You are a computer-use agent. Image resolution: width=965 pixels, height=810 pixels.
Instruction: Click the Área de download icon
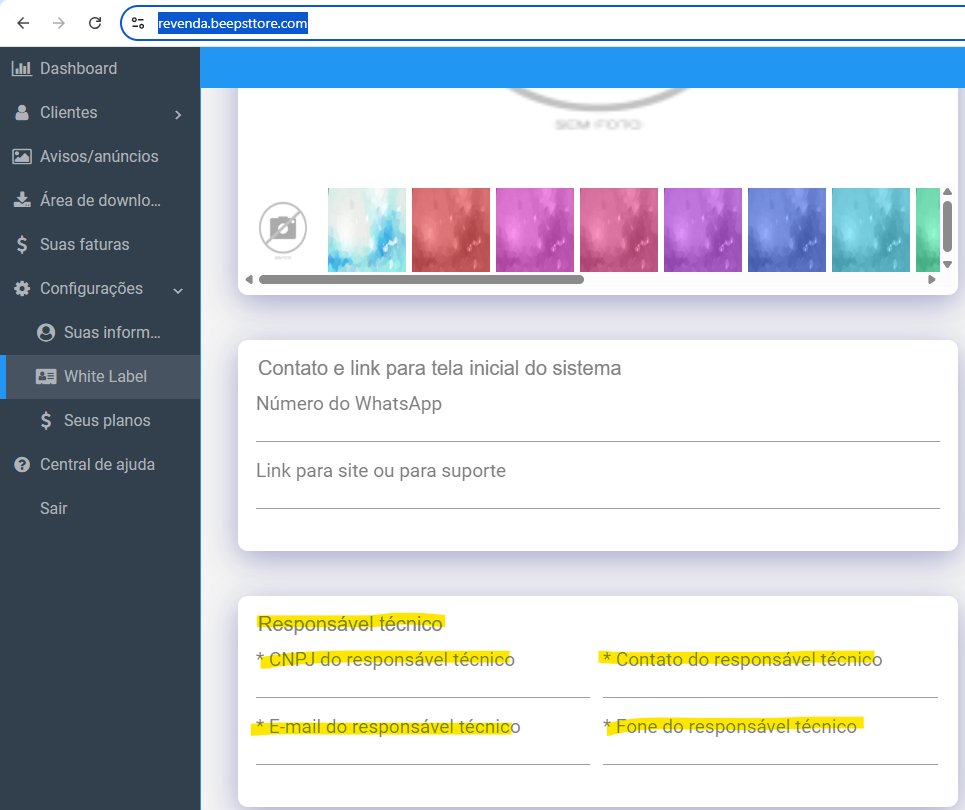[22, 200]
